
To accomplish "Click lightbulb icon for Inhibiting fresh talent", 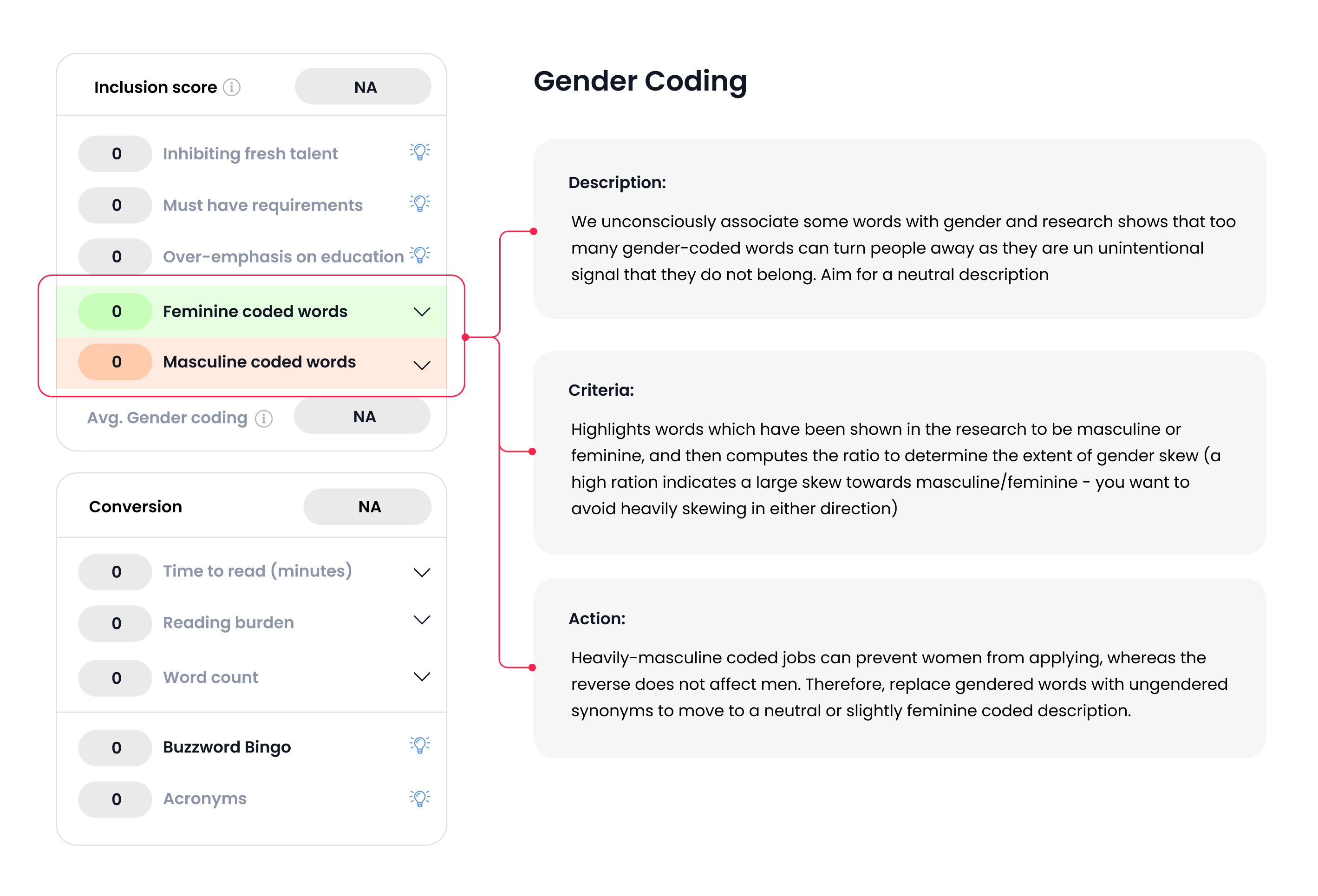I will [x=420, y=152].
